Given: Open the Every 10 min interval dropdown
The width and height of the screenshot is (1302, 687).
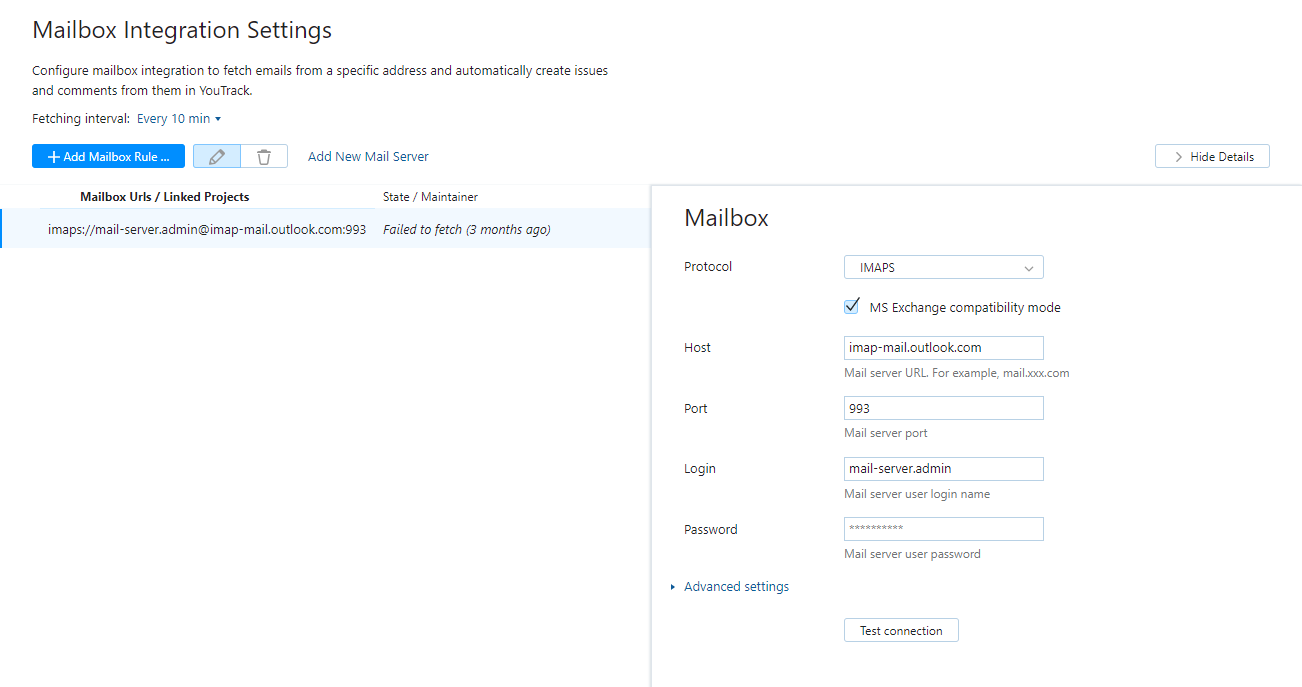Looking at the screenshot, I should click(175, 118).
